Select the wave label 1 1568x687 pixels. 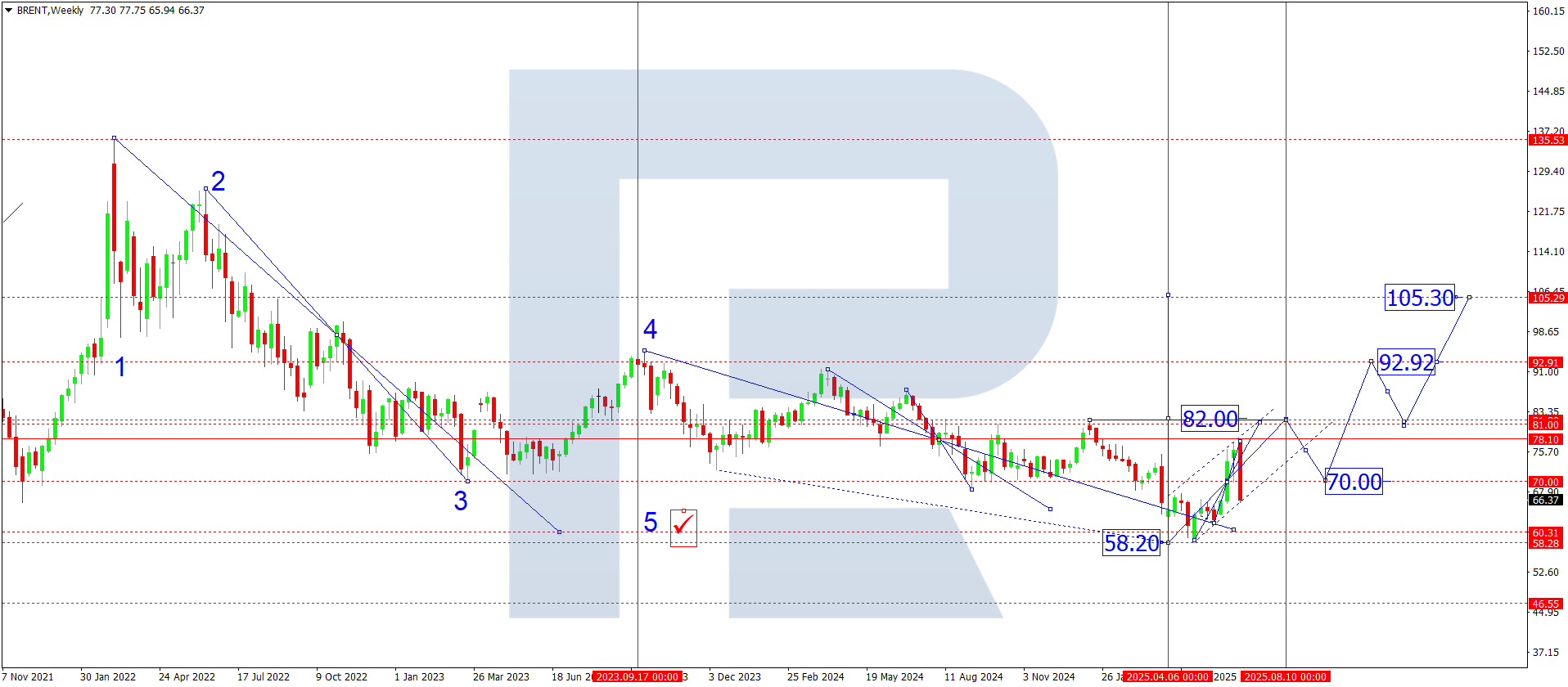120,367
